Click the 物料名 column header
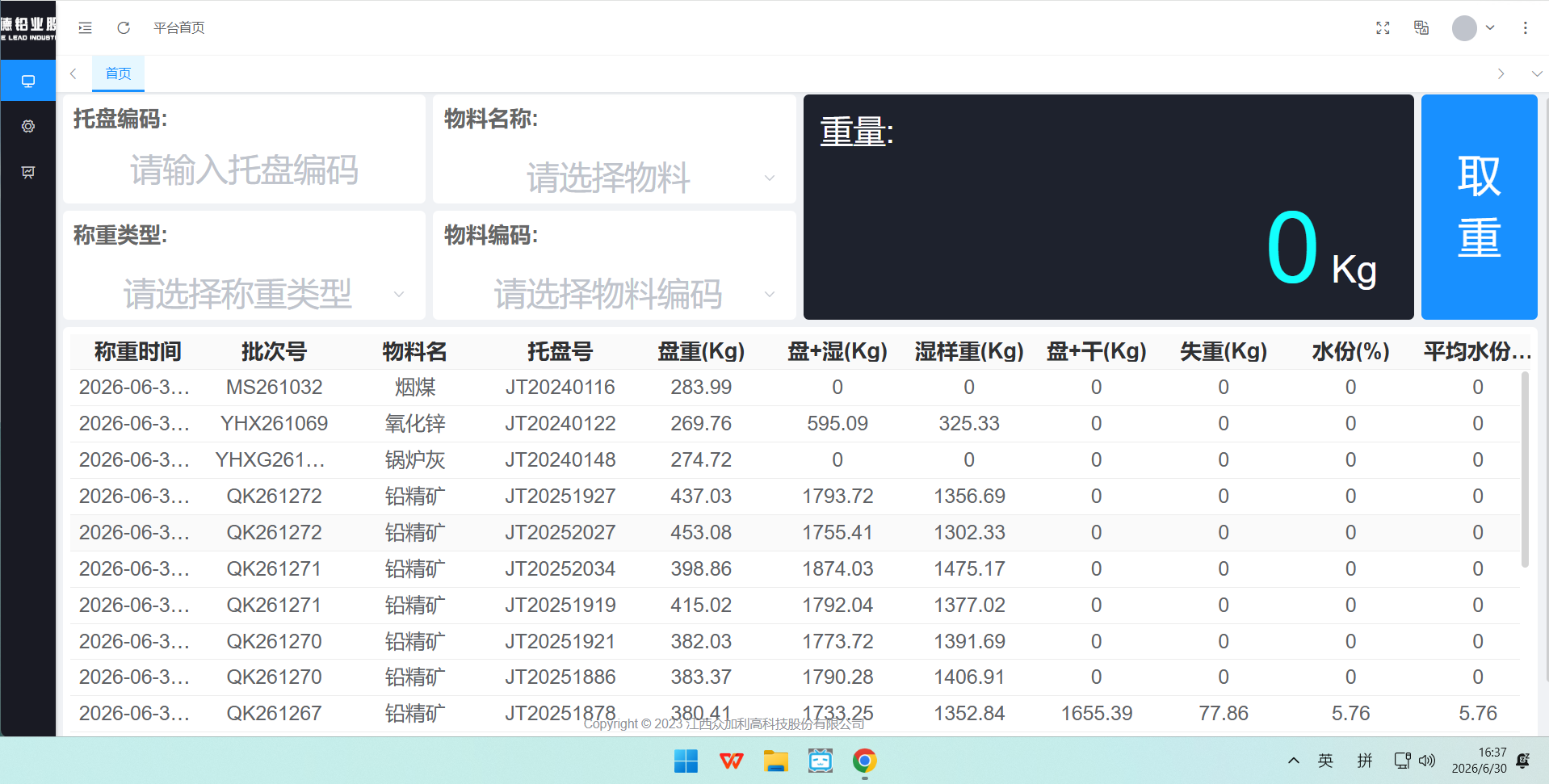 pyautogui.click(x=414, y=352)
